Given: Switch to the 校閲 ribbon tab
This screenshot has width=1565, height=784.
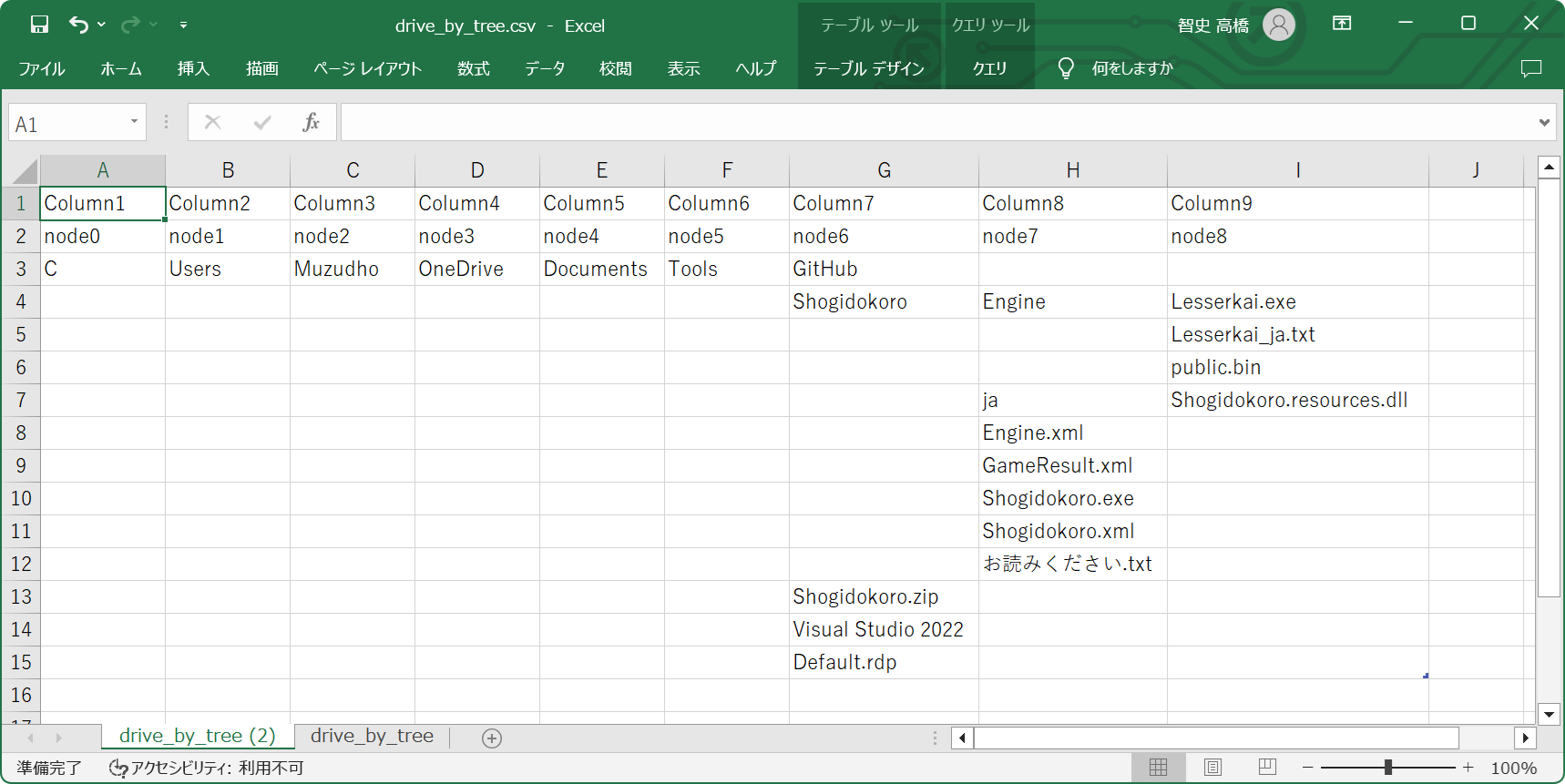Looking at the screenshot, I should [x=616, y=68].
